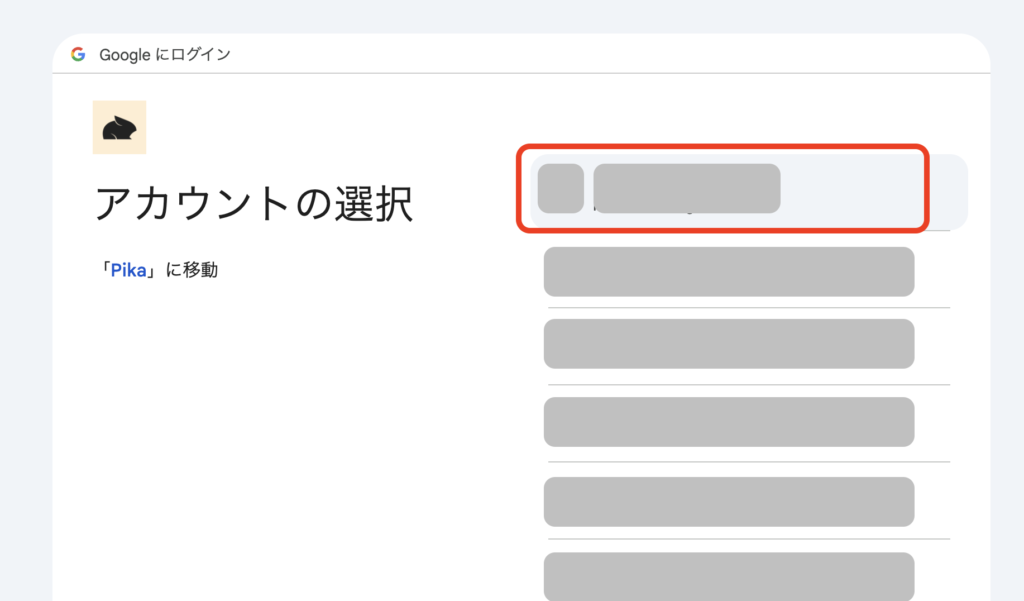The height and width of the screenshot is (601, 1024).
Task: Click the word 'アカウント' in the heading
Action: tap(189, 204)
